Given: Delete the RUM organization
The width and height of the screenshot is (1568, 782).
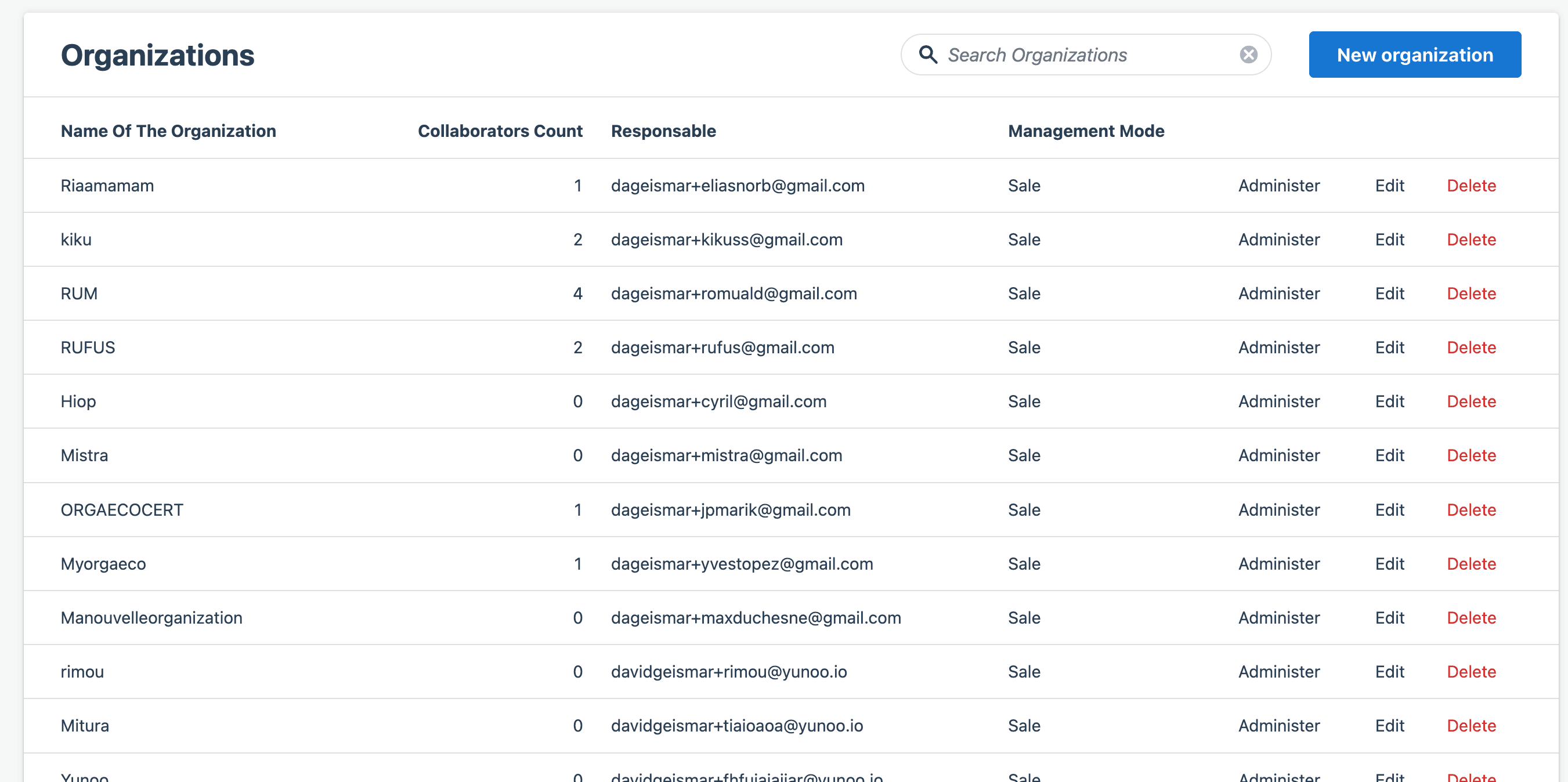Looking at the screenshot, I should point(1471,294).
